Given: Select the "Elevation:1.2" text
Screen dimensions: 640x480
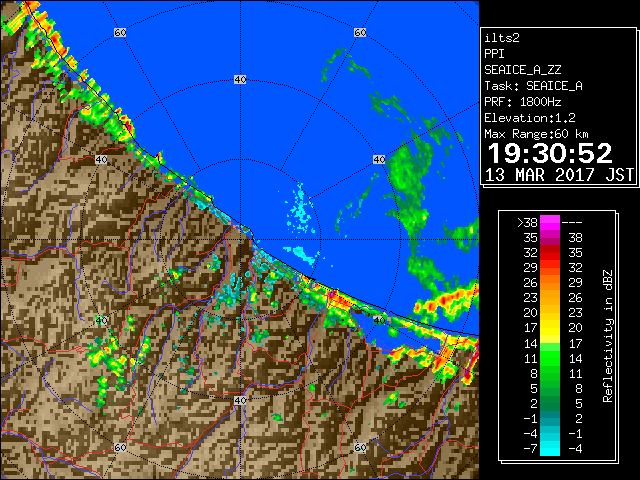Looking at the screenshot, I should click(530, 118).
